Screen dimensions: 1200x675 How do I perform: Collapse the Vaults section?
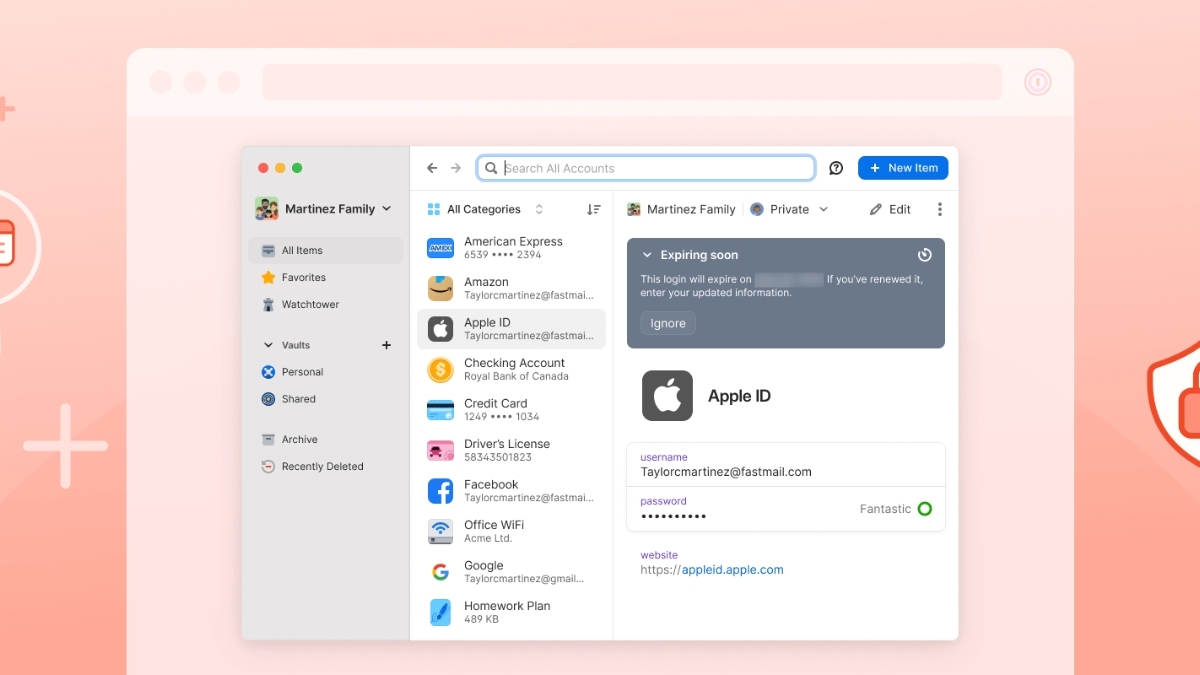(268, 345)
